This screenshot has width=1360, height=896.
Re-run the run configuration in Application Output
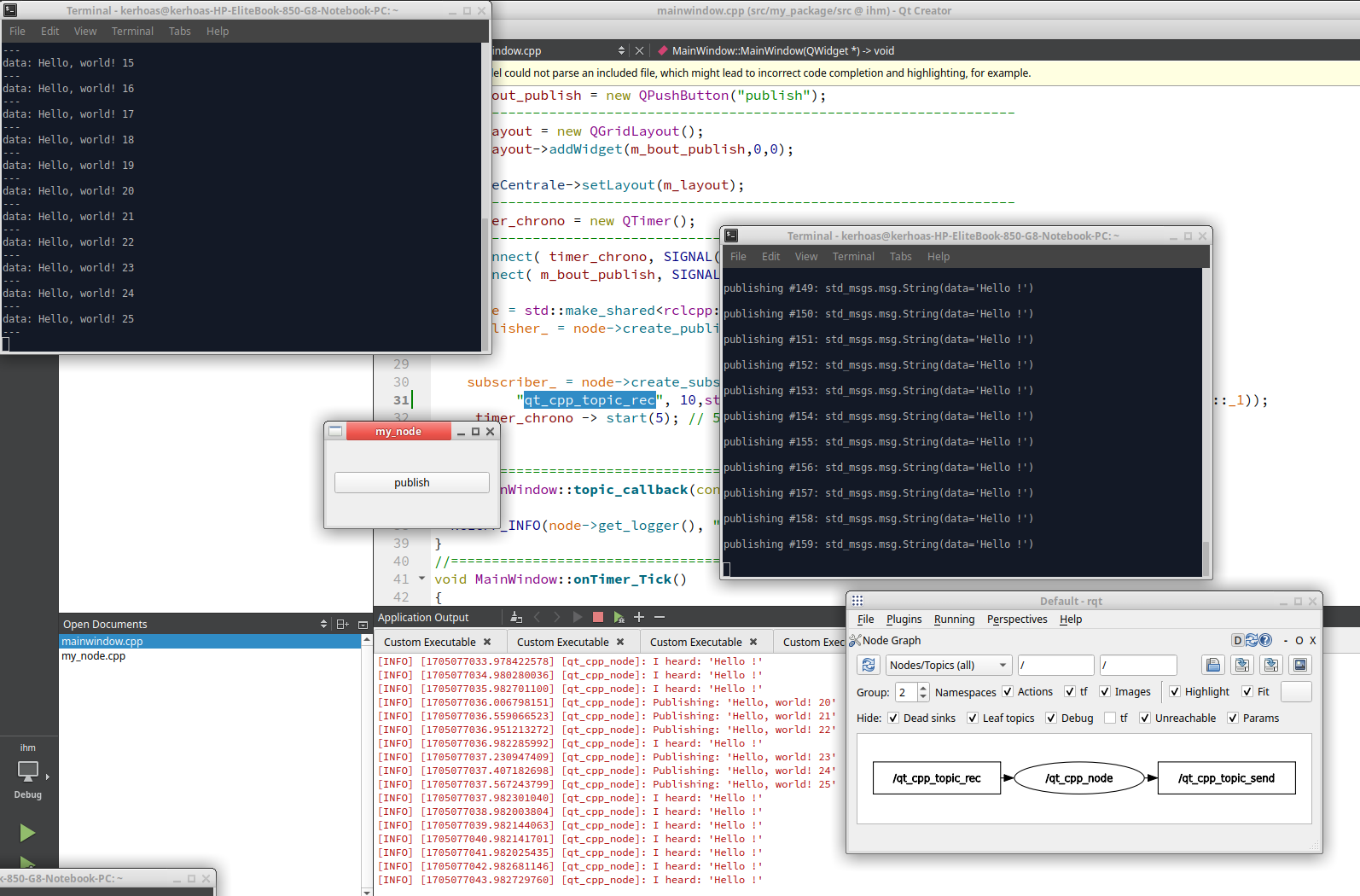pyautogui.click(x=578, y=617)
